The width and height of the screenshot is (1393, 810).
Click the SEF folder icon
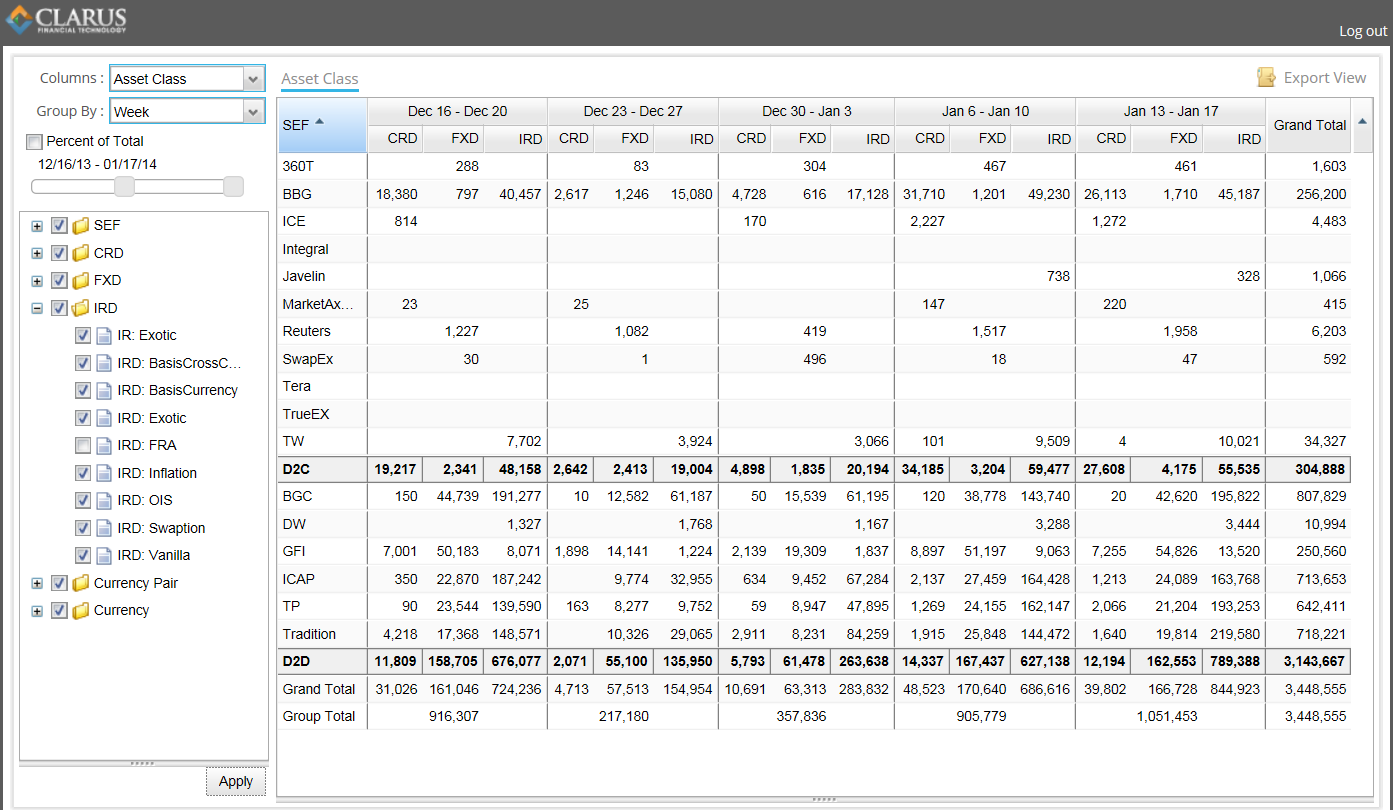[81, 226]
